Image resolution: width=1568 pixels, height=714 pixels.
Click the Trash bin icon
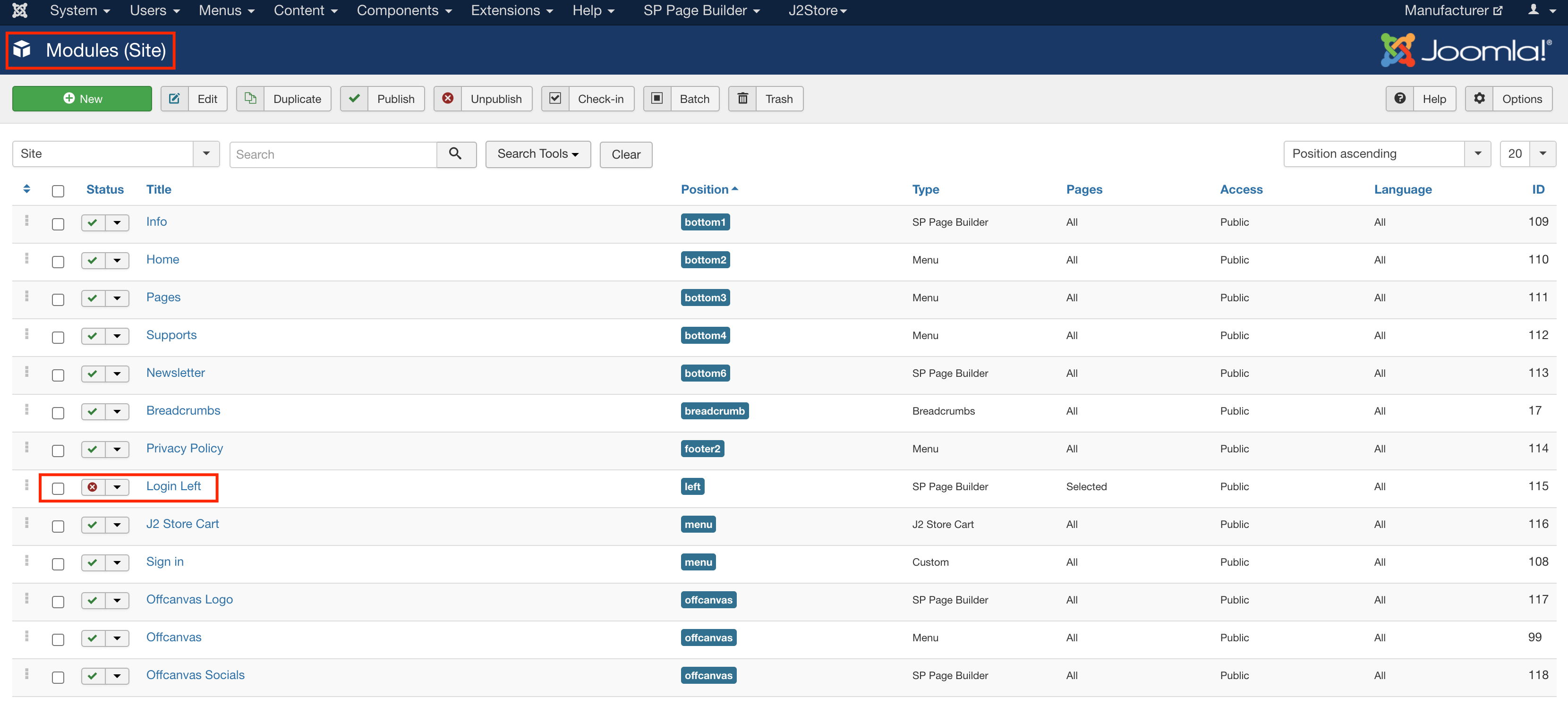[742, 99]
